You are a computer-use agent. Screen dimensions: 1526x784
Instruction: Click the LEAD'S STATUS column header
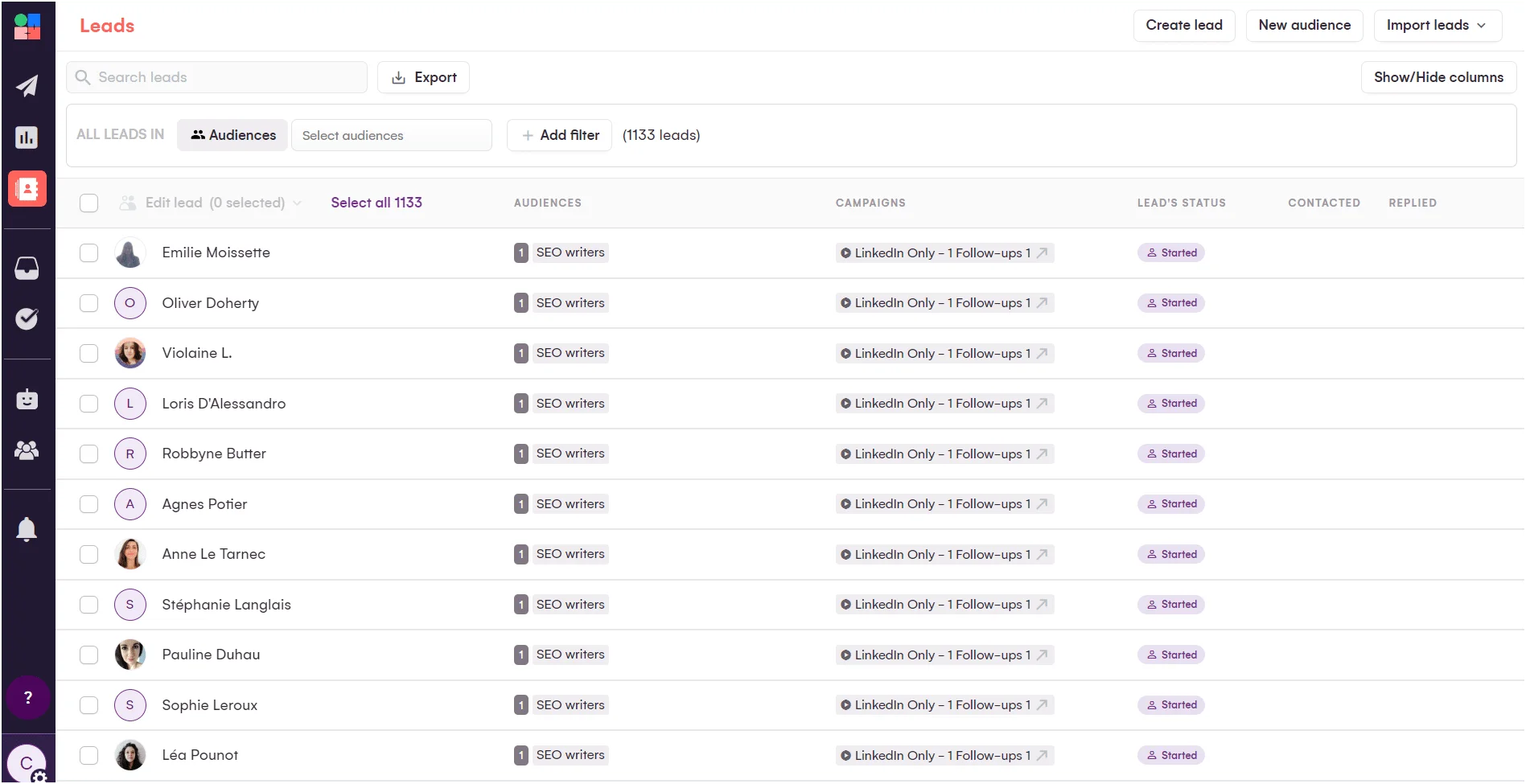[x=1181, y=203]
